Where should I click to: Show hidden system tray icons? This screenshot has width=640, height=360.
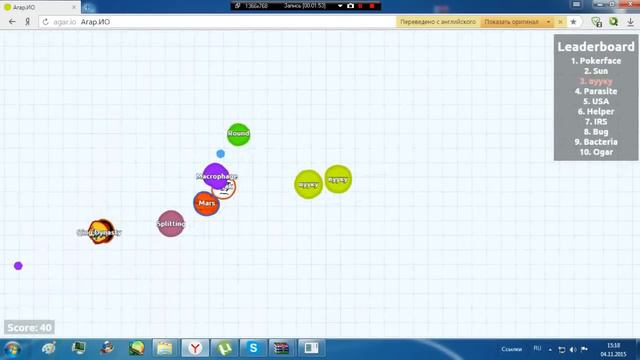550,350
